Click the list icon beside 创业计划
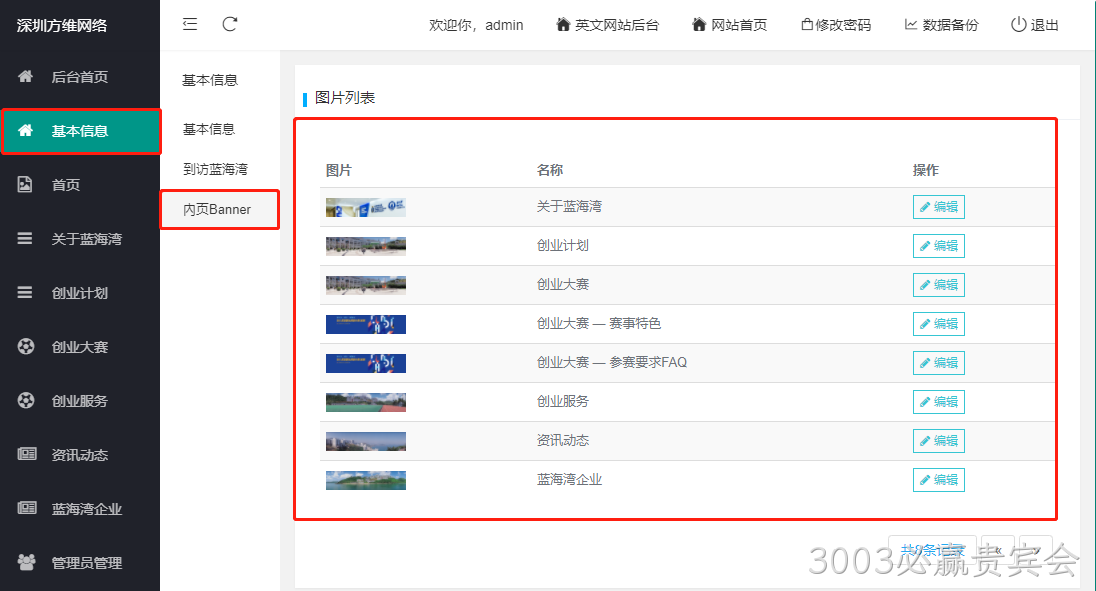 tap(25, 292)
